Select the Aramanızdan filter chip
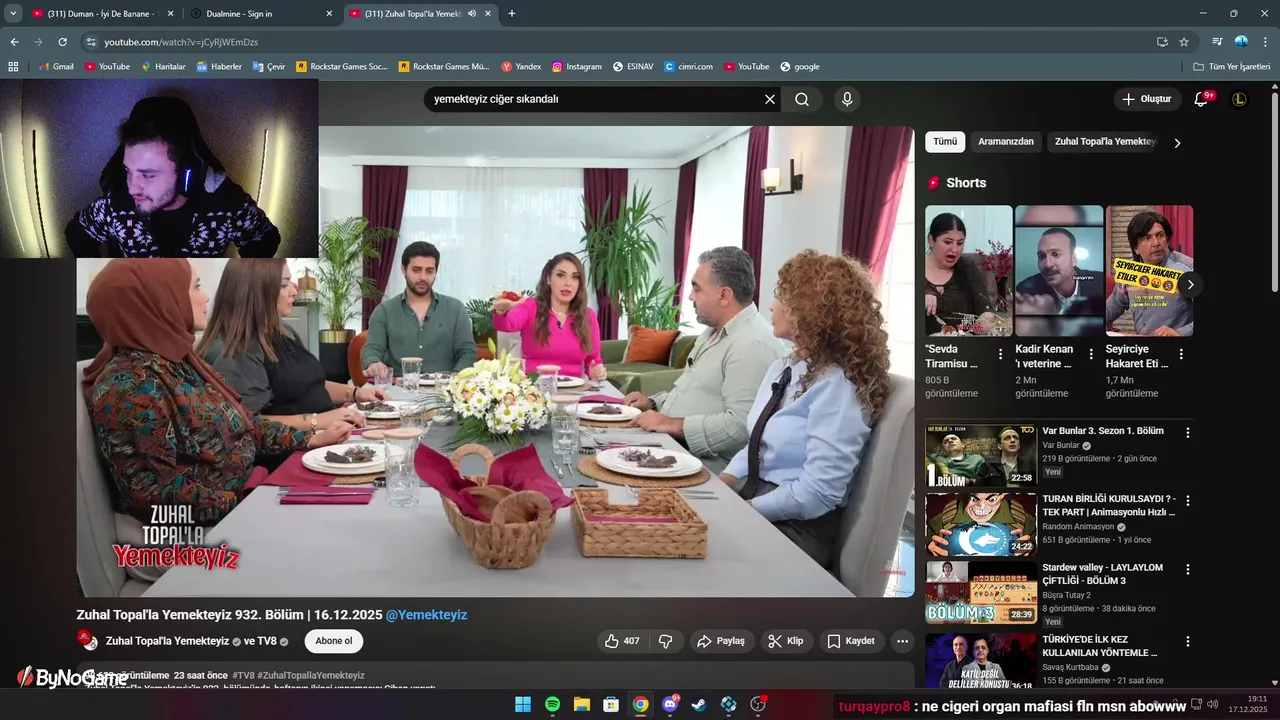 tap(1006, 142)
